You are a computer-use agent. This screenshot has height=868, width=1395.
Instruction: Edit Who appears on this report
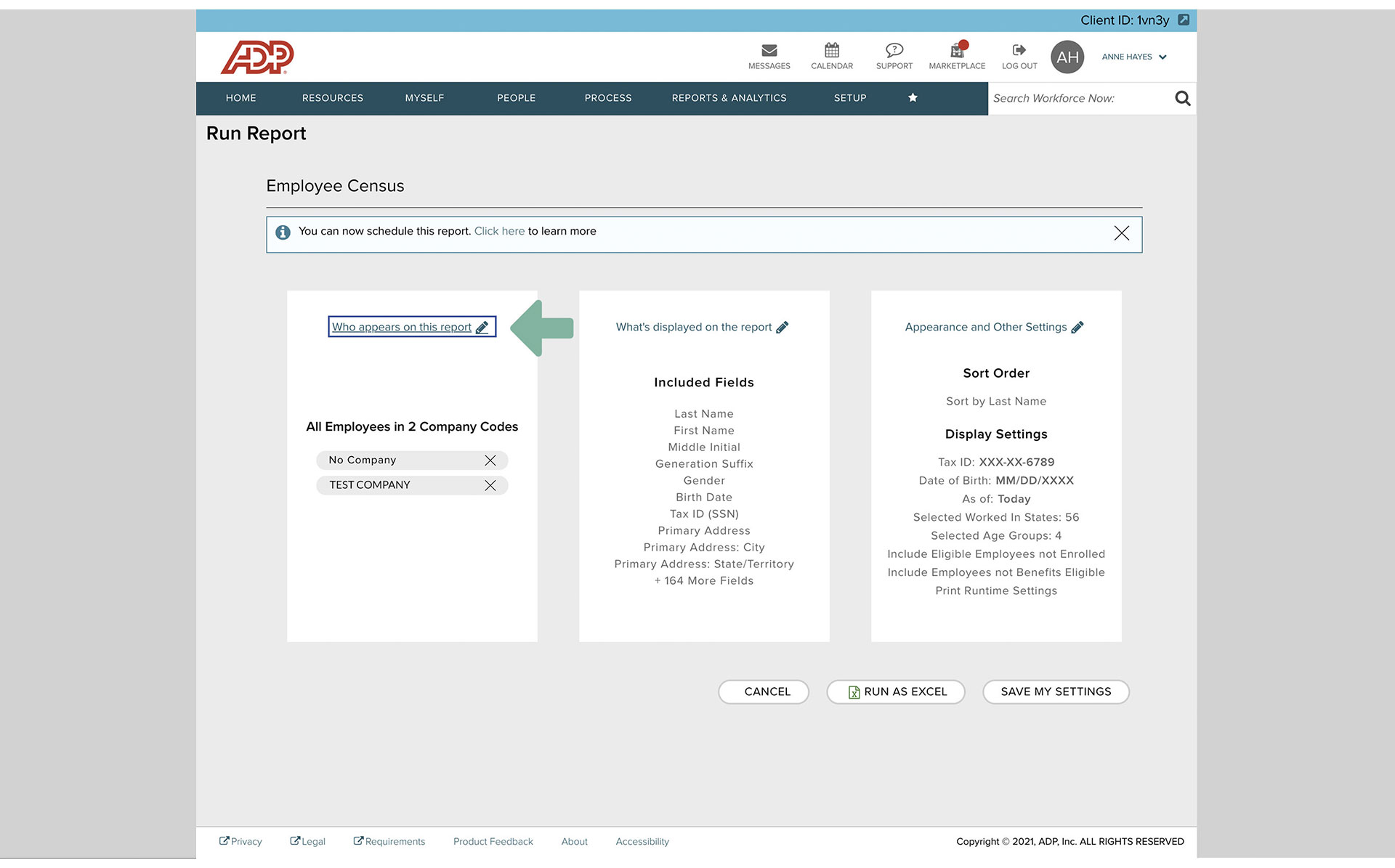tap(411, 327)
